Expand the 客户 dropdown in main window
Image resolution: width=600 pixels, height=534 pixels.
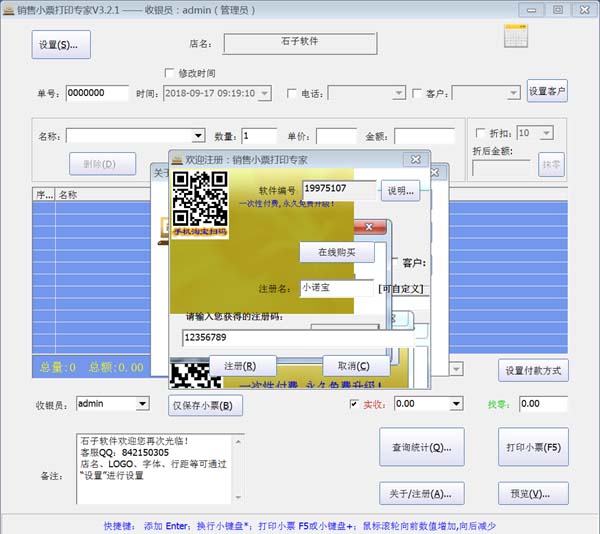point(513,93)
